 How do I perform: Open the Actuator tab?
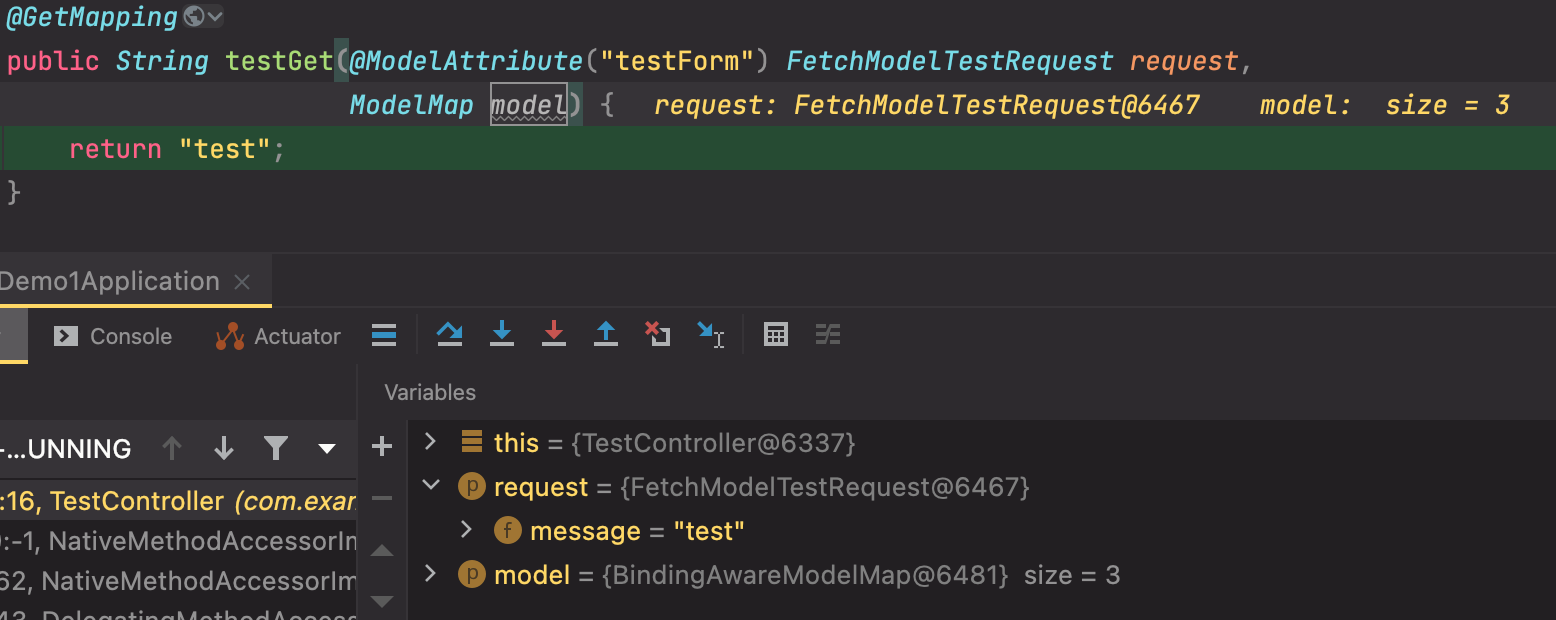tap(279, 336)
